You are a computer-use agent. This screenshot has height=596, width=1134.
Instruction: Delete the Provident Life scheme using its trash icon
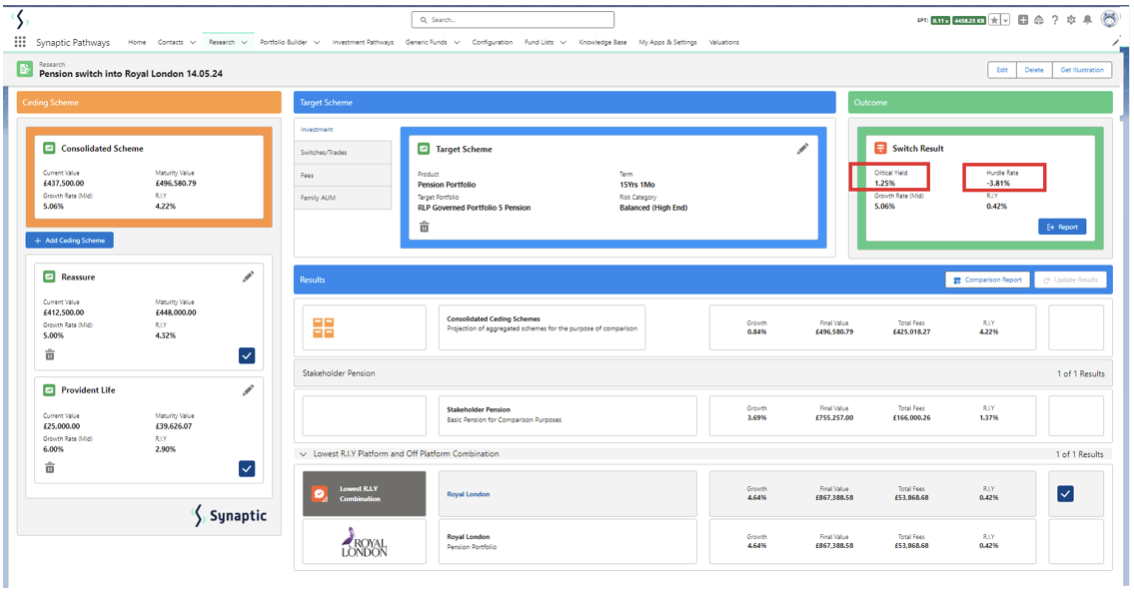click(50, 468)
